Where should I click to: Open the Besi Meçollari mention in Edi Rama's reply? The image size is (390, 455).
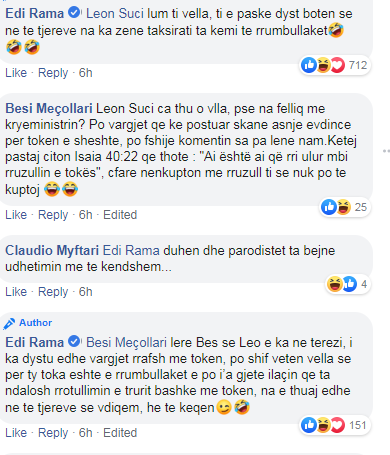point(126,343)
